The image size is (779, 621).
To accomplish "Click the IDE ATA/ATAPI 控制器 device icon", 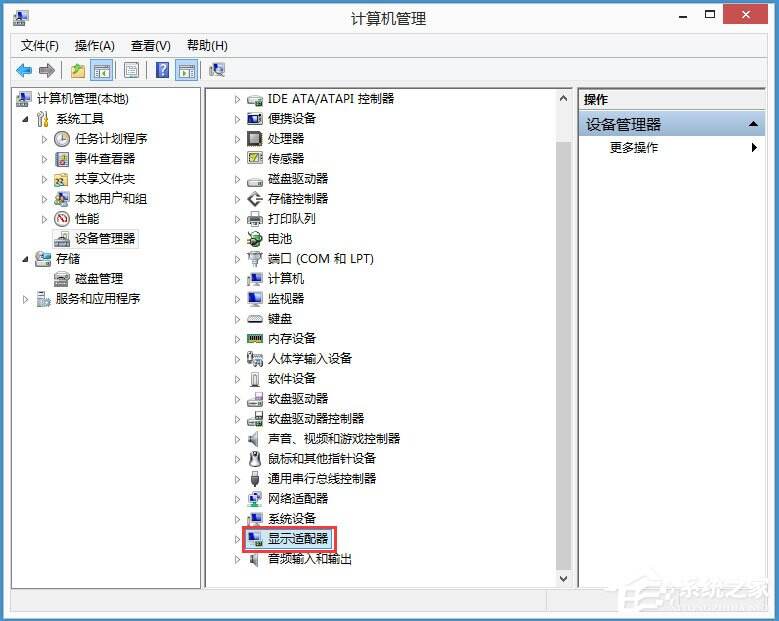I will coord(255,99).
